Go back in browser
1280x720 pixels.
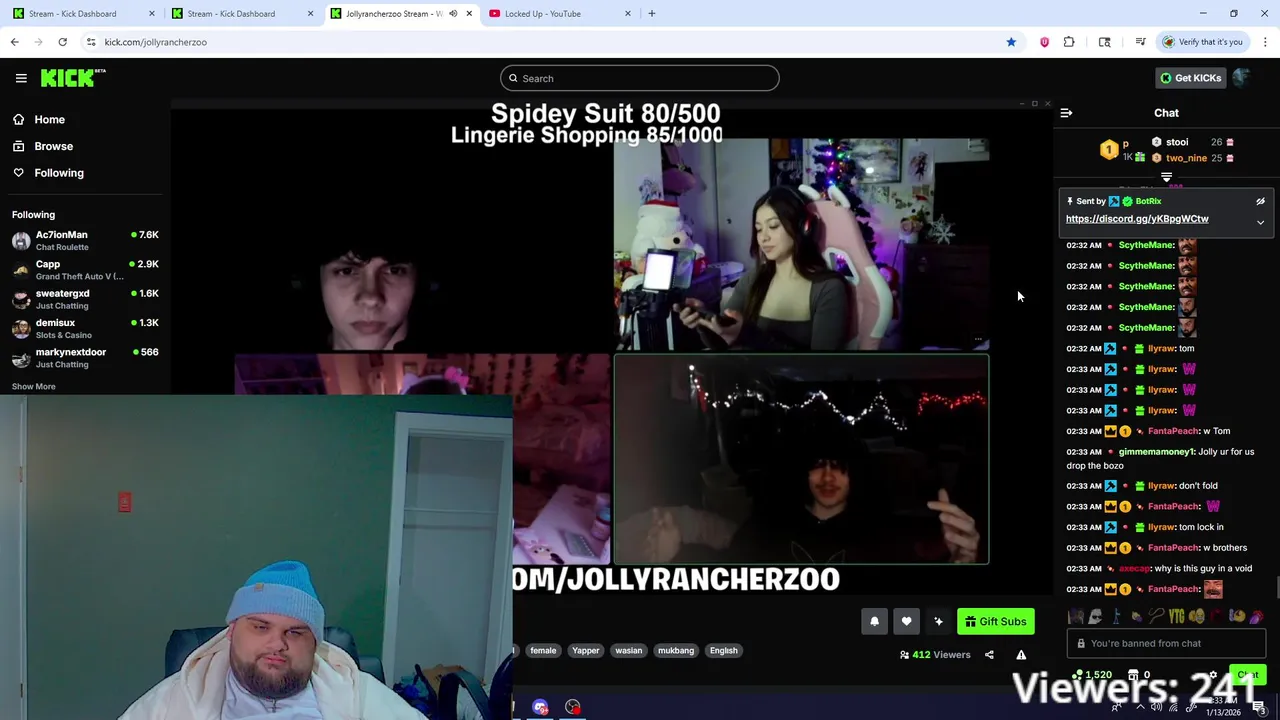pyautogui.click(x=15, y=42)
